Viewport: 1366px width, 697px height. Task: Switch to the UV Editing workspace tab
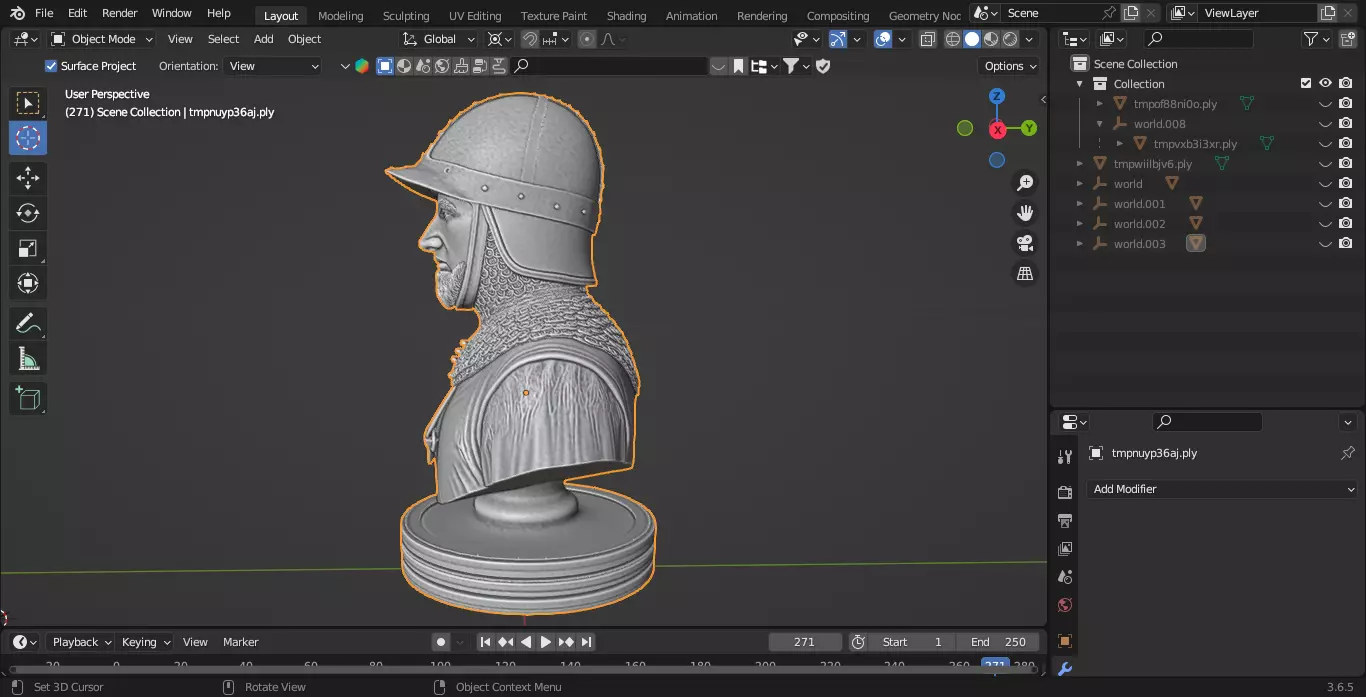click(475, 16)
